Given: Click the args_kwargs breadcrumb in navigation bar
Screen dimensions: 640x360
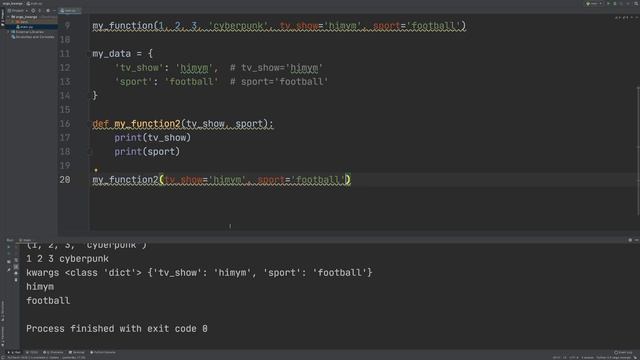Looking at the screenshot, I should (x=13, y=3).
